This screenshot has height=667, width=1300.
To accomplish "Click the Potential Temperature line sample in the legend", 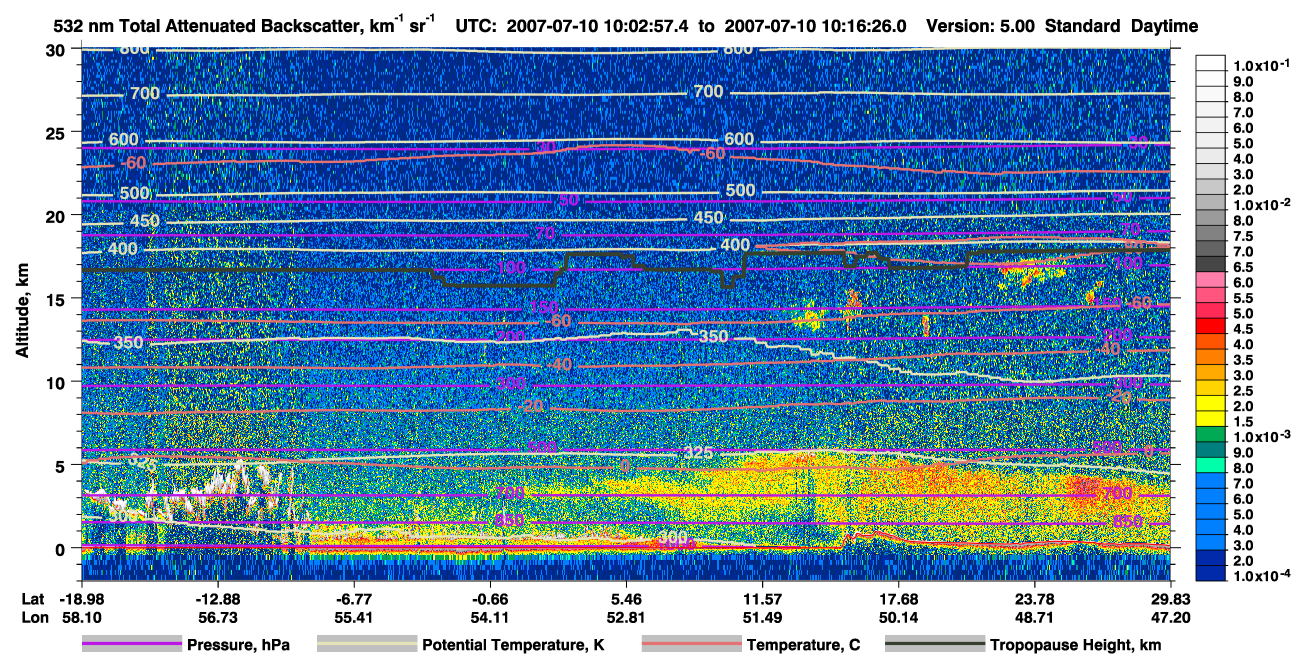I will coord(366,645).
